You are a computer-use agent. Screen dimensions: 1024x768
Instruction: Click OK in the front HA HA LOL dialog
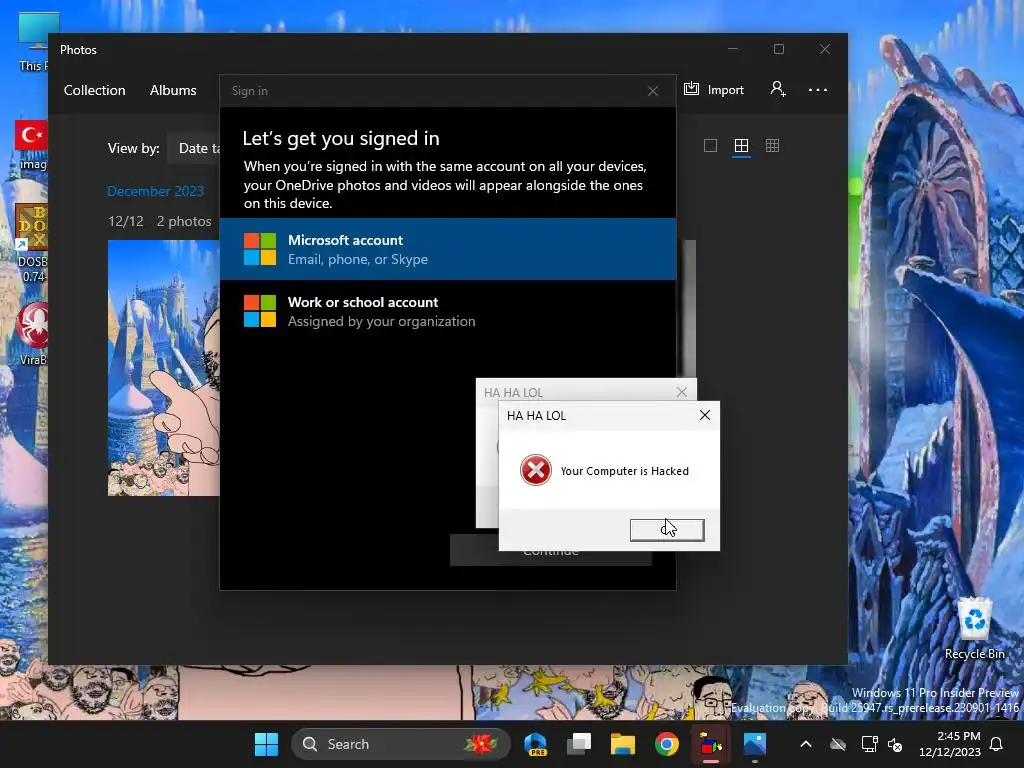pyautogui.click(x=667, y=530)
